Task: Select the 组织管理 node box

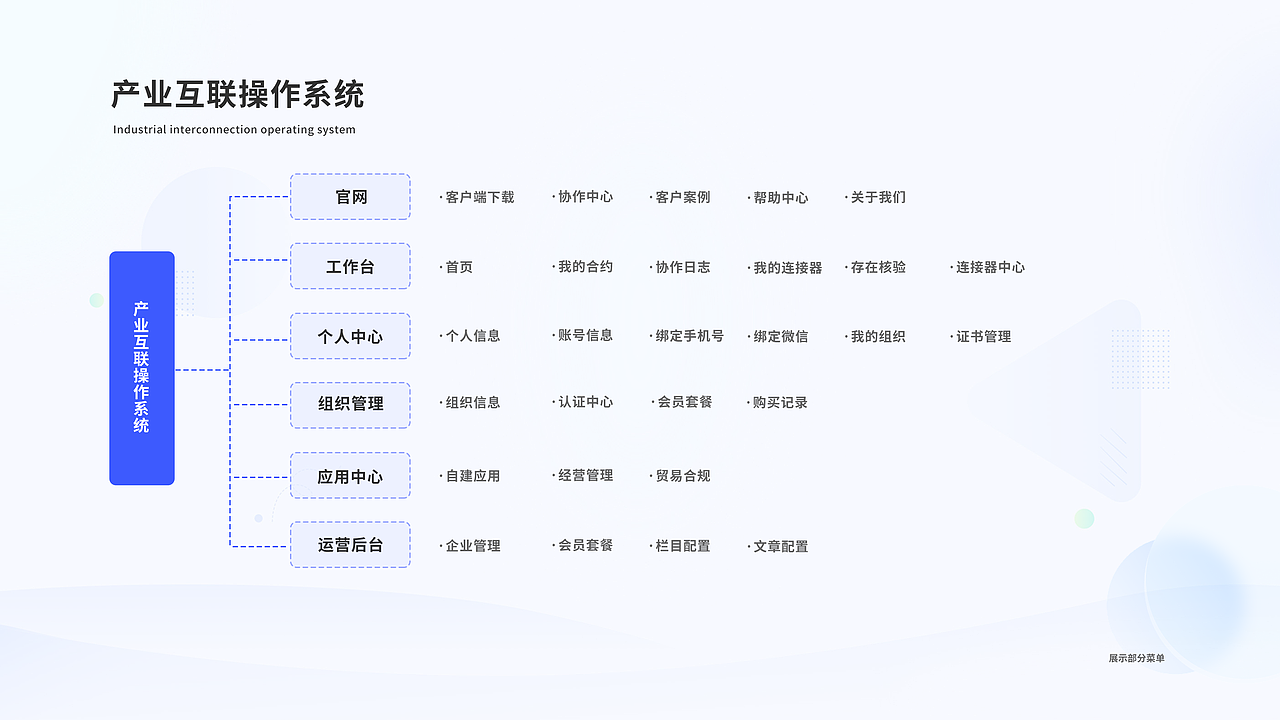Action: 350,405
